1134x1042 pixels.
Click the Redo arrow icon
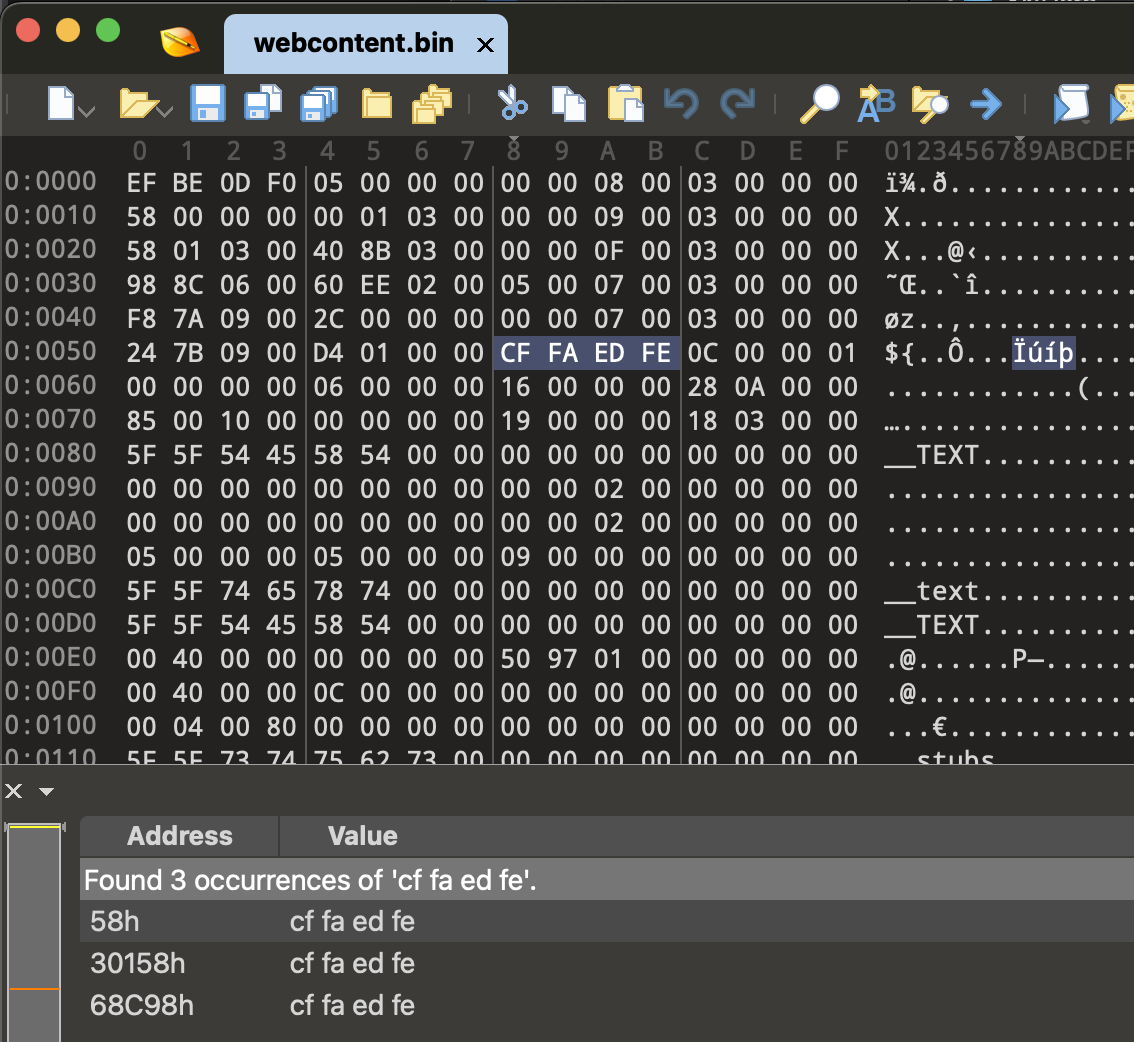[738, 103]
